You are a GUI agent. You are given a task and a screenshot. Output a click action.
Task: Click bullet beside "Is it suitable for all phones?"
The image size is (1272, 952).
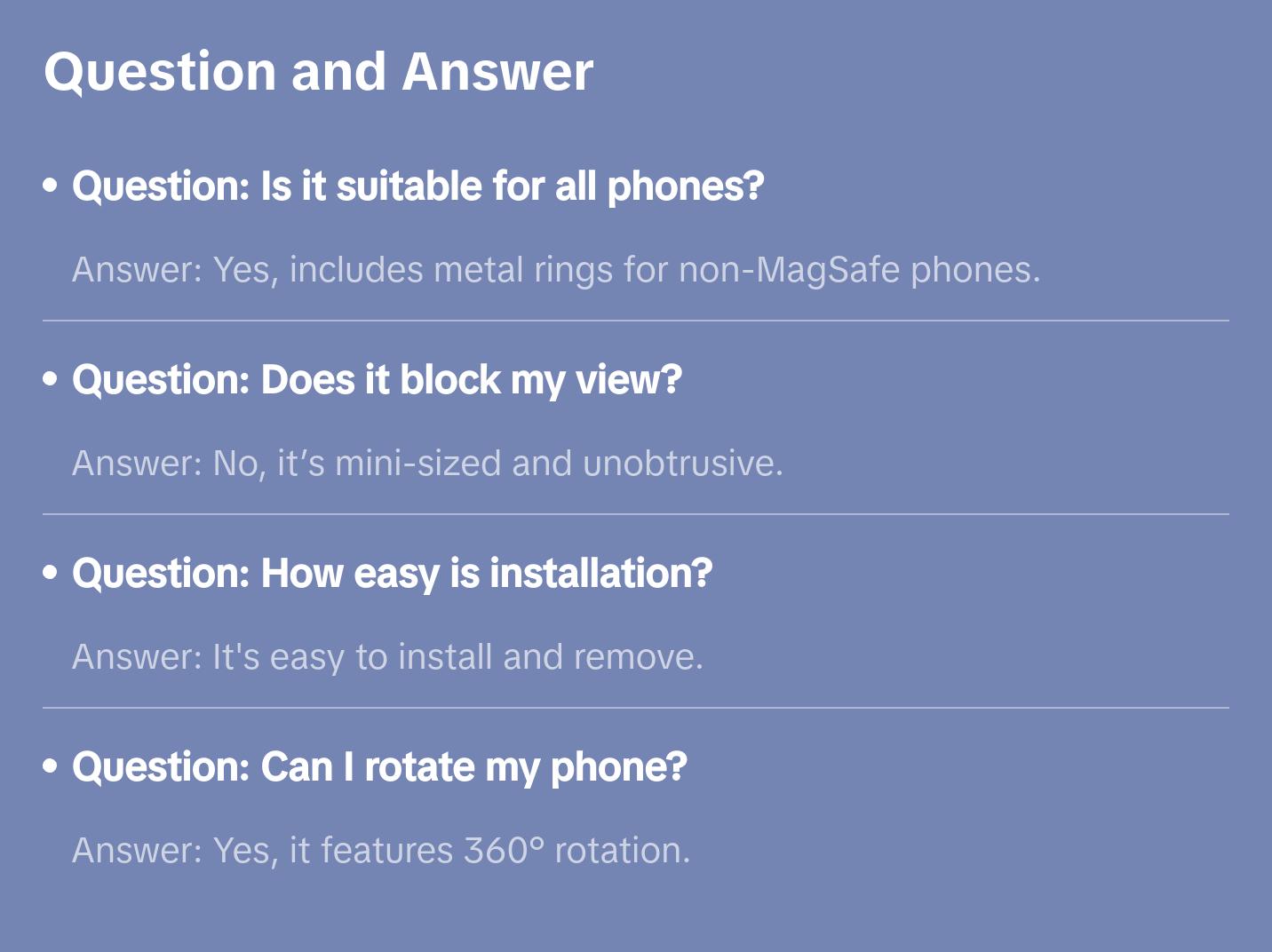51,186
